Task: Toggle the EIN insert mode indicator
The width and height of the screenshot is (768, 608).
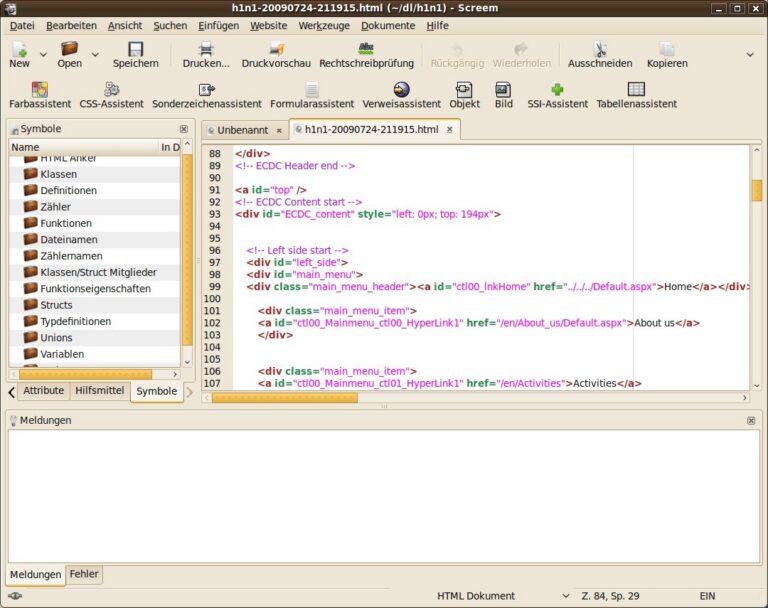Action: [x=707, y=596]
